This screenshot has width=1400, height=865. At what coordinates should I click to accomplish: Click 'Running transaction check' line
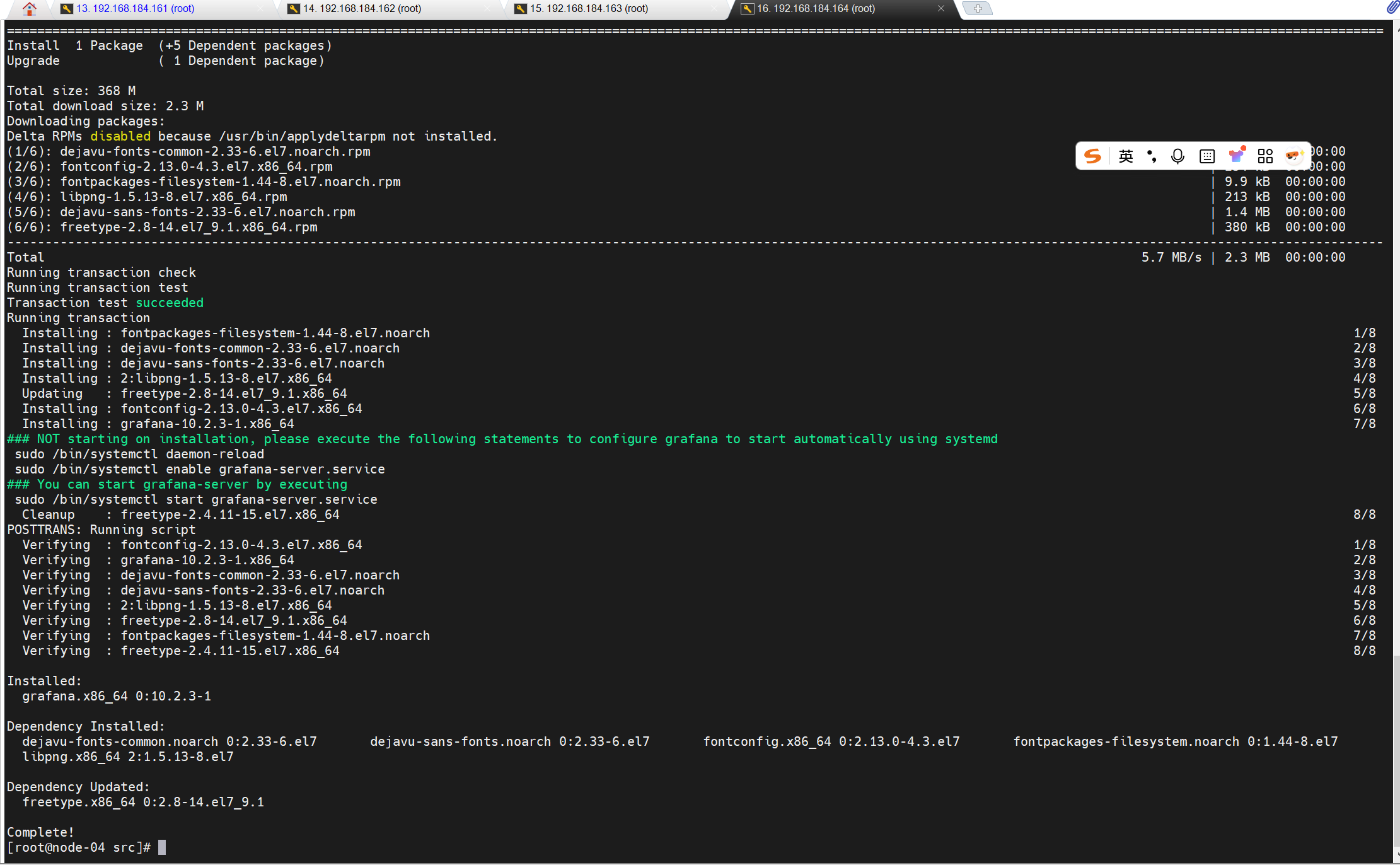[101, 272]
